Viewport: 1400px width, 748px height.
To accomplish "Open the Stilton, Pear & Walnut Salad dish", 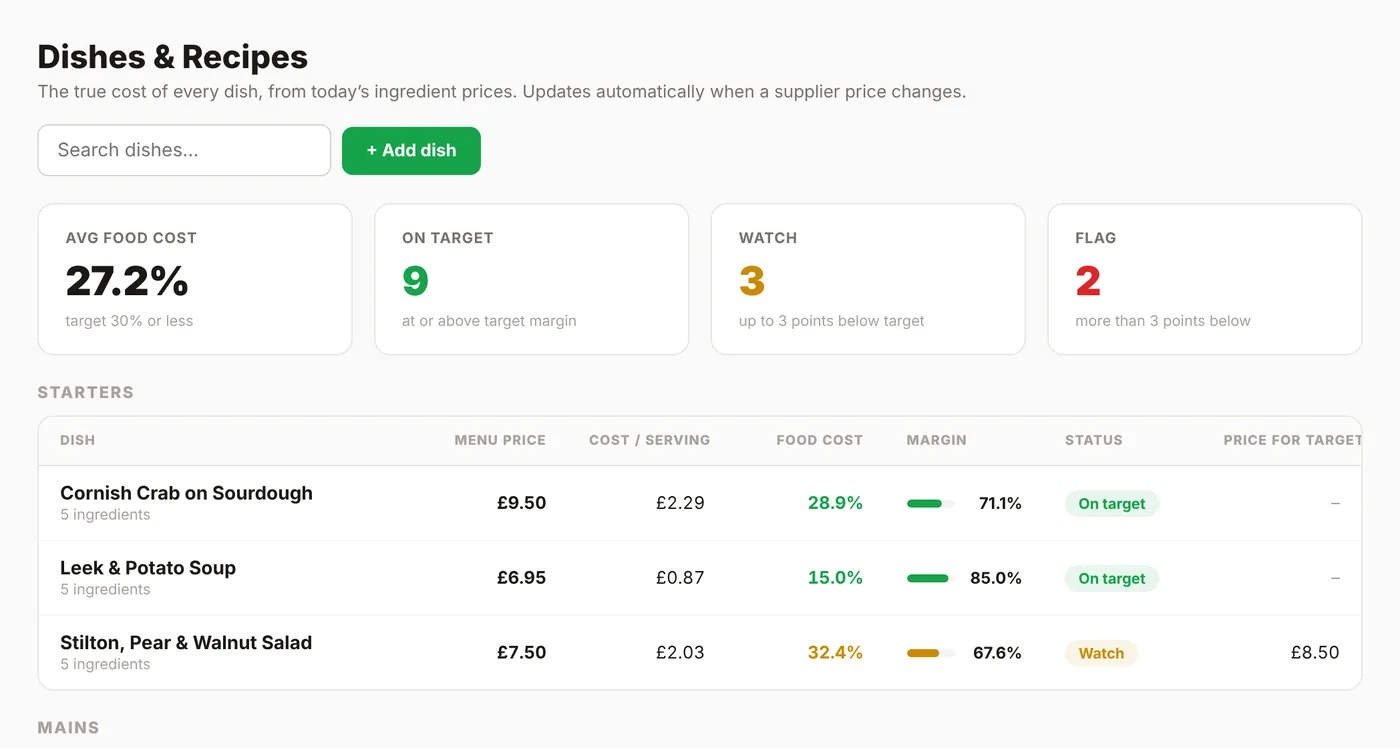I will [x=186, y=643].
